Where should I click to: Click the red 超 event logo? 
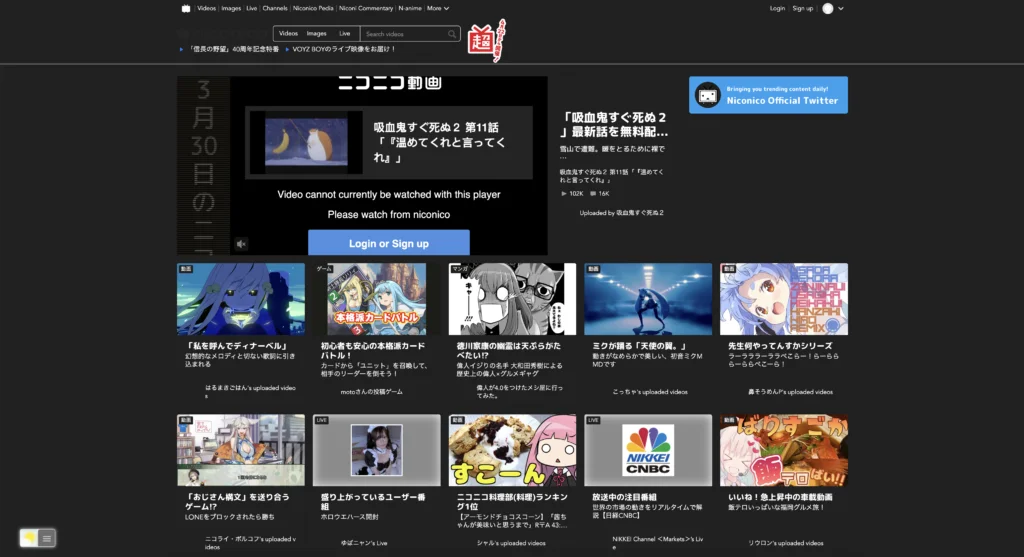pyautogui.click(x=486, y=41)
